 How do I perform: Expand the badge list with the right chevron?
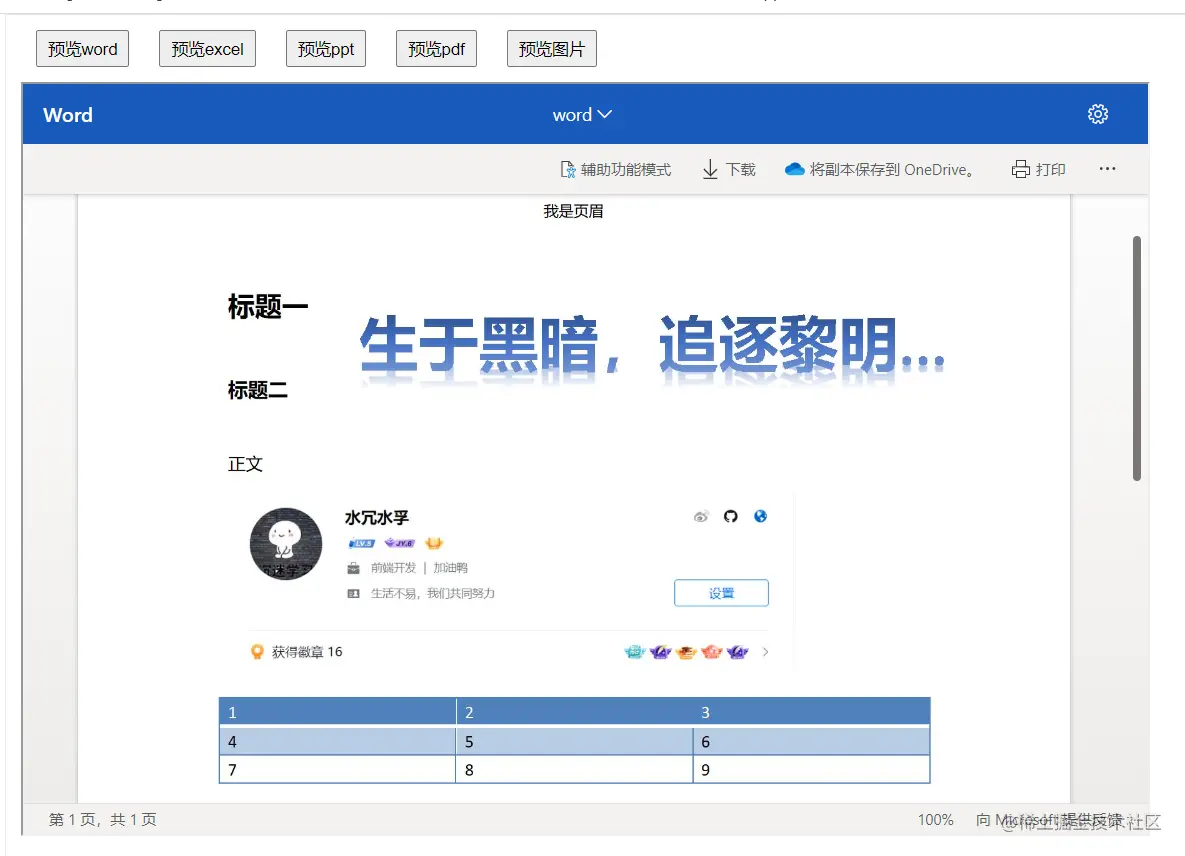(x=766, y=651)
